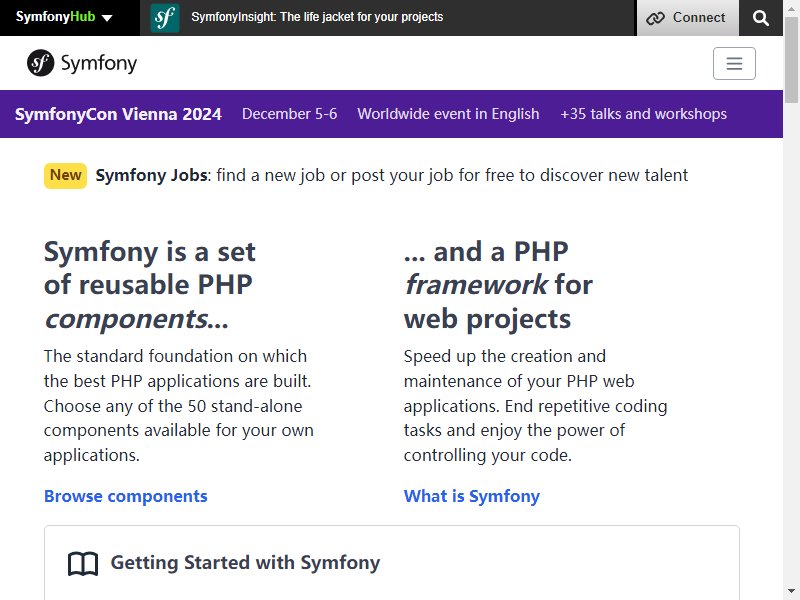The width and height of the screenshot is (800, 600).
Task: Click the December 5-6 text
Action: [x=289, y=114]
